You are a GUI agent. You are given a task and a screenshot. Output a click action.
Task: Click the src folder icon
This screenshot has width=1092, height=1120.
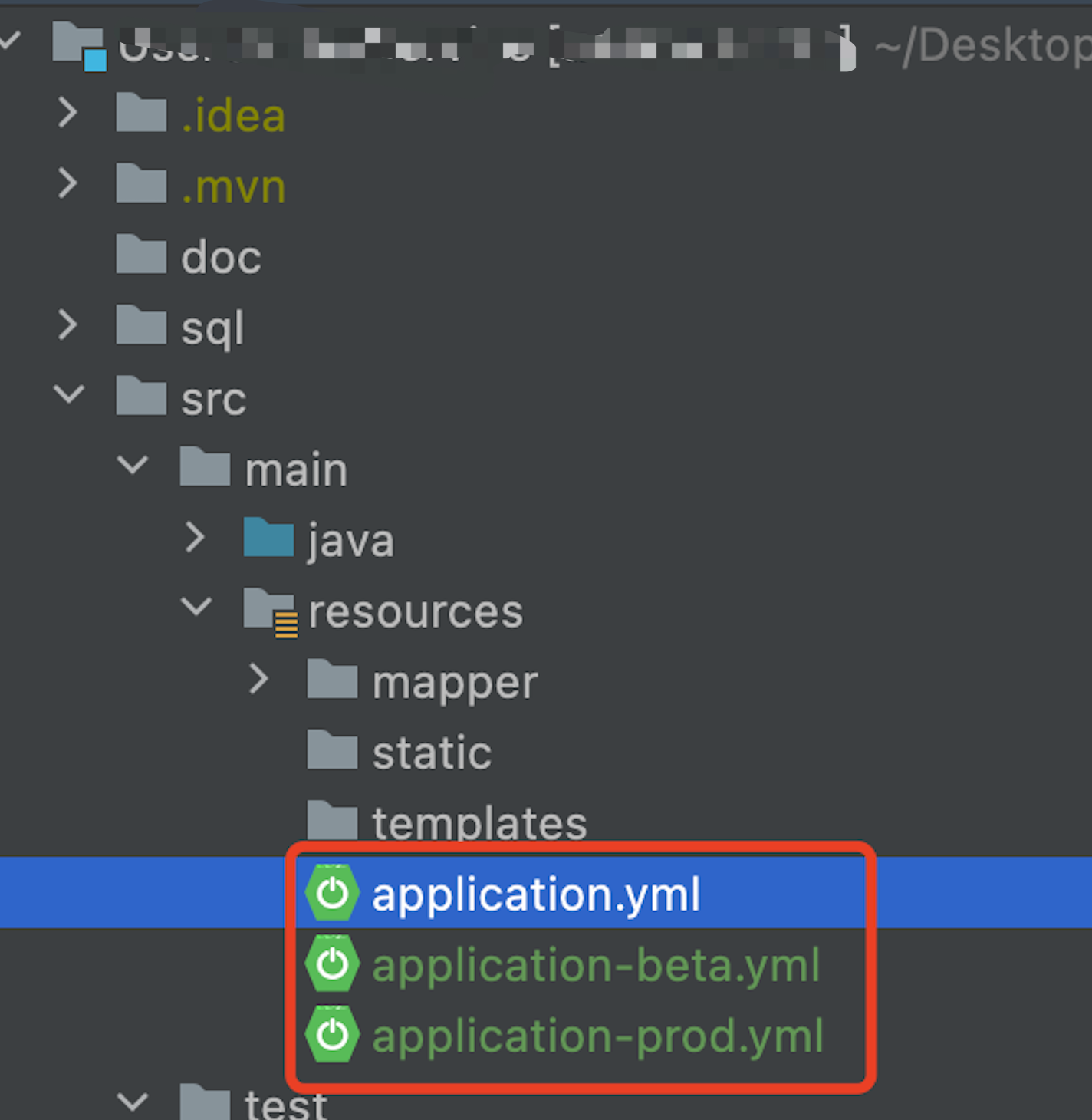point(141,395)
